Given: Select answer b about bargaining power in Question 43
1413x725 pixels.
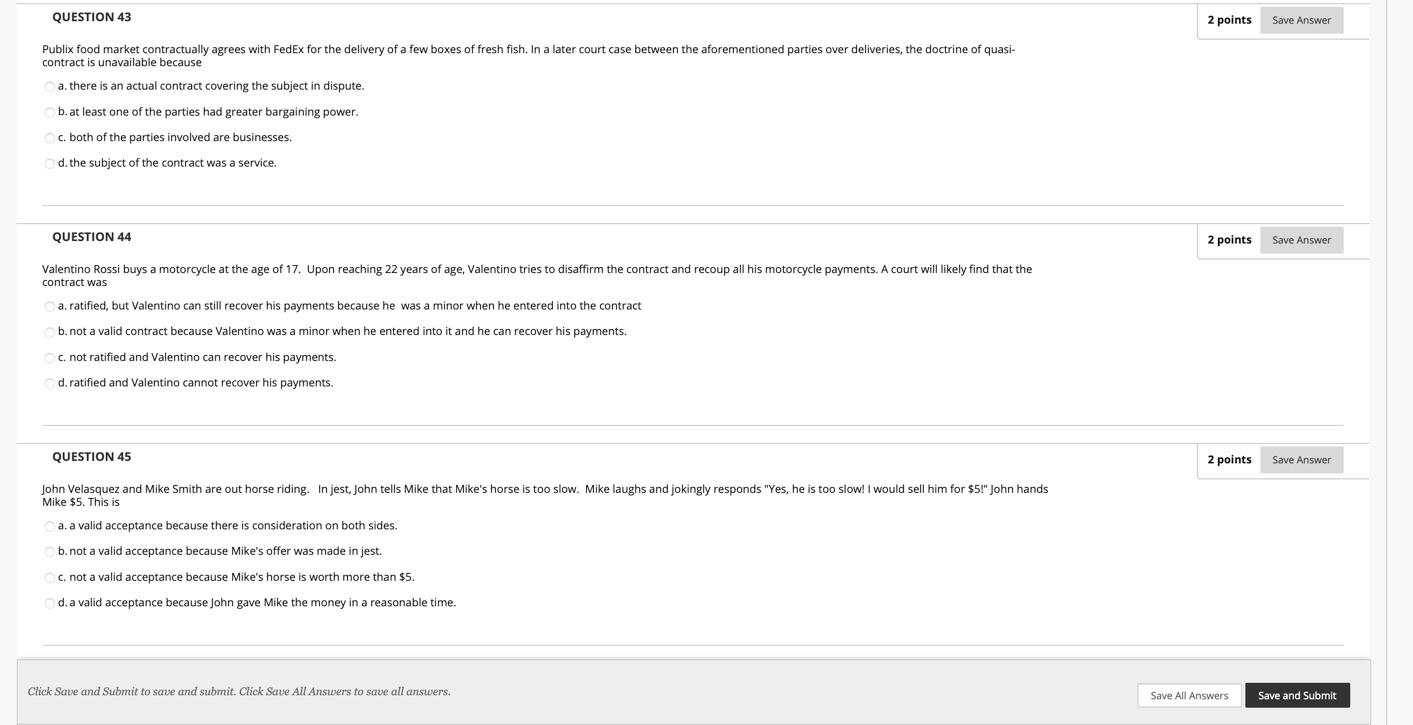Looking at the screenshot, I should [48, 110].
